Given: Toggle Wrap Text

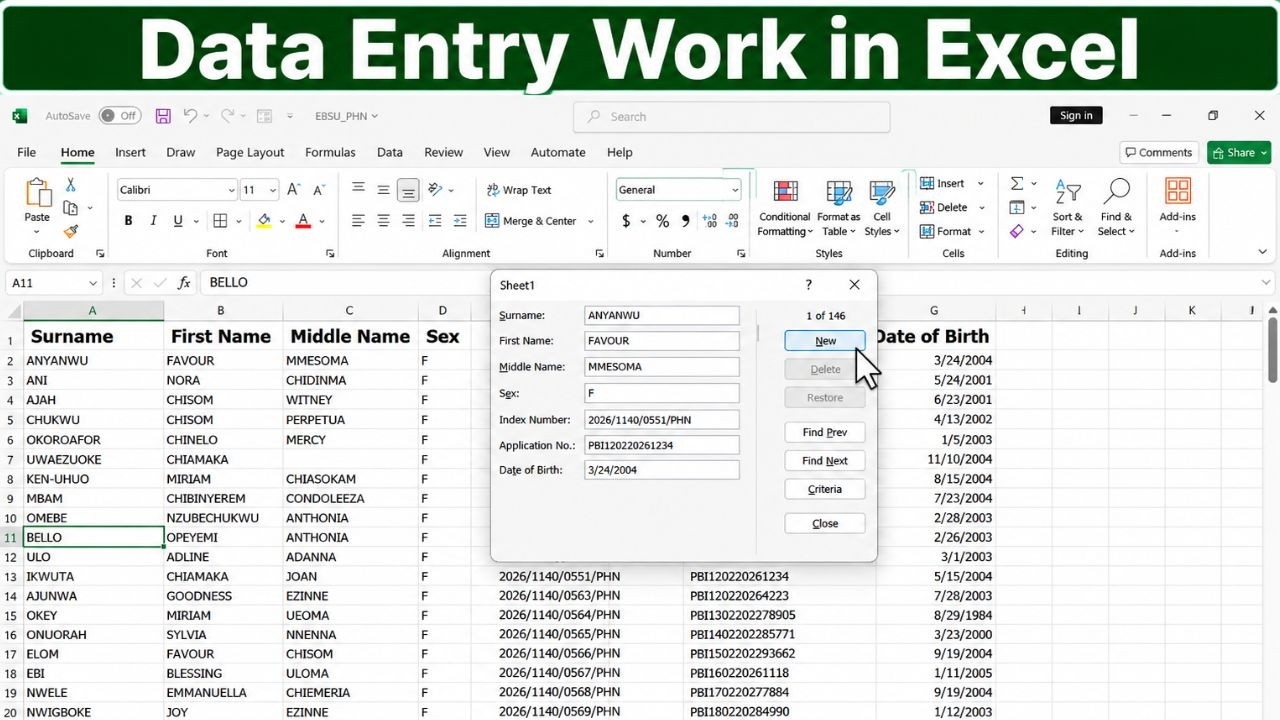Looking at the screenshot, I should click(518, 190).
